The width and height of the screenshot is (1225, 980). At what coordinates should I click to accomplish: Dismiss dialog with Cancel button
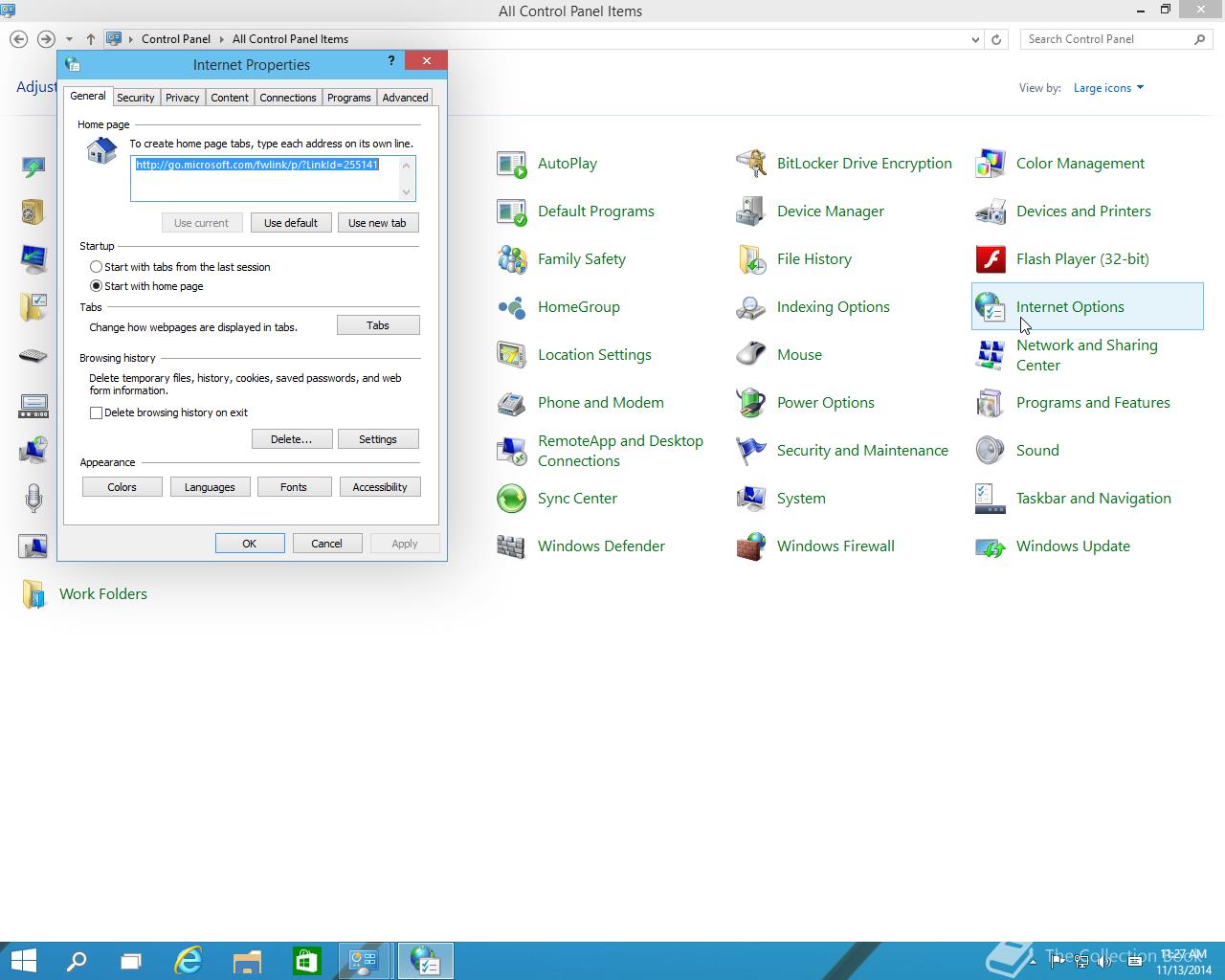(x=326, y=544)
